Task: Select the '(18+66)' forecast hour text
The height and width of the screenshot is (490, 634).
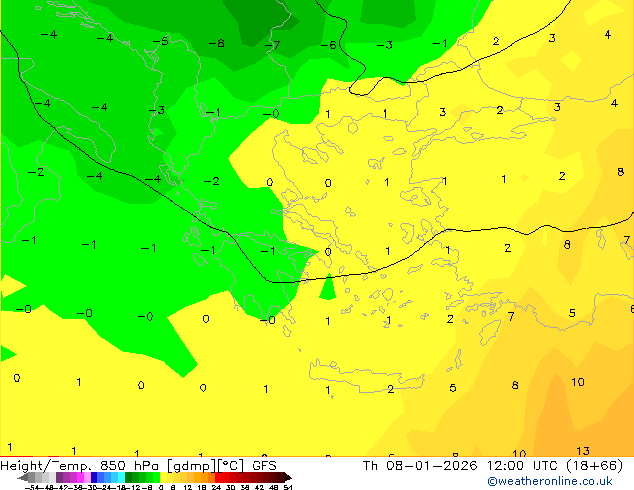Action: pyautogui.click(x=595, y=466)
